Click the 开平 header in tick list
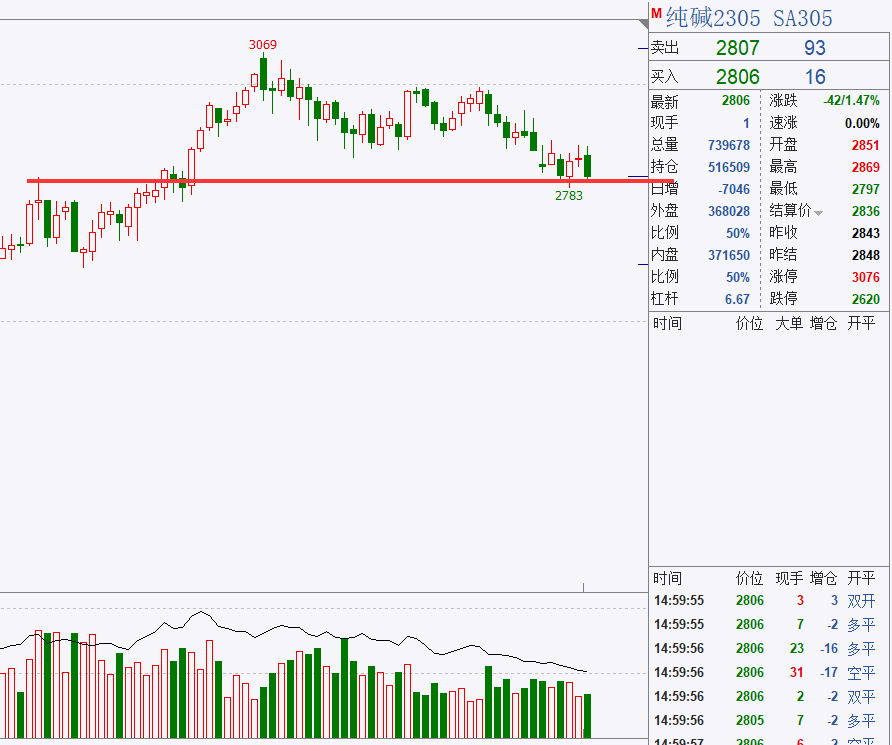Screen dimensions: 892x745 (x=861, y=578)
